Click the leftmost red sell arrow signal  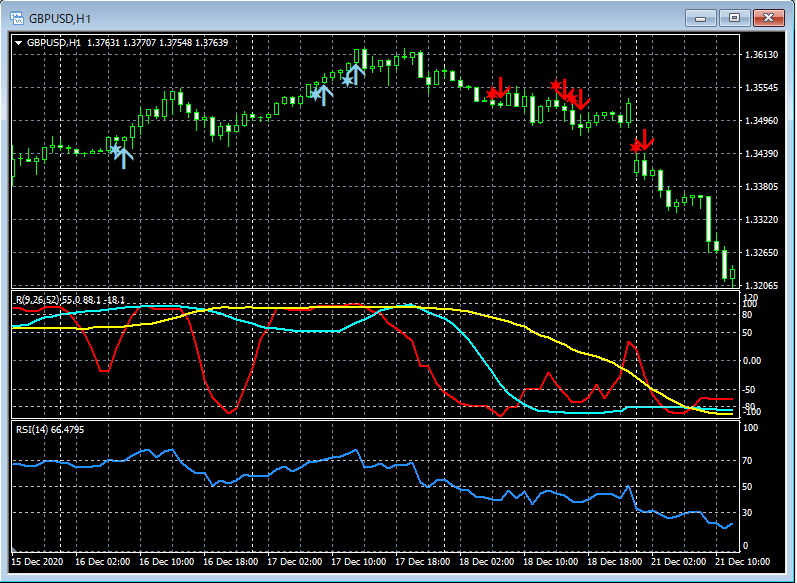click(500, 89)
